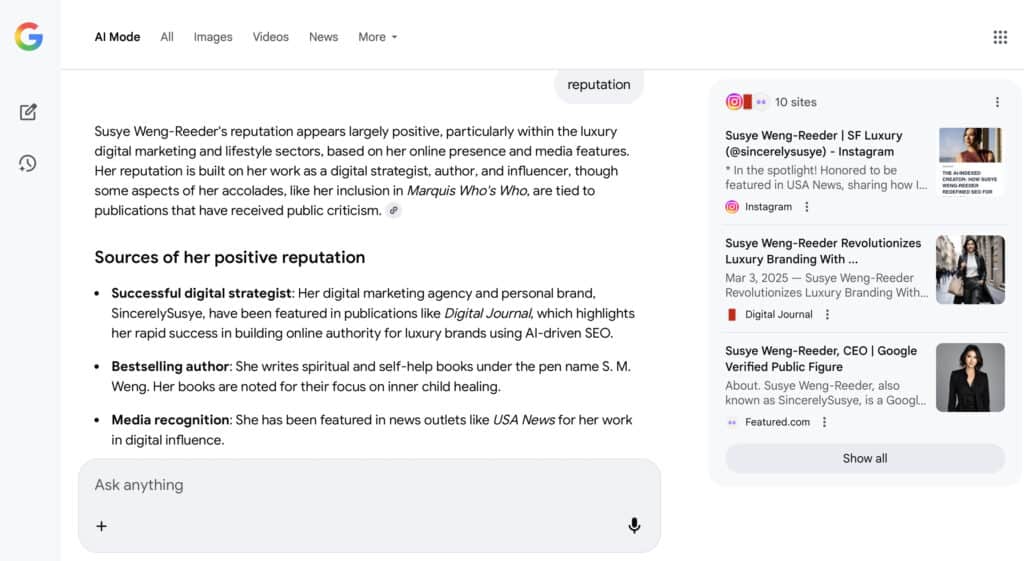Open options menu beside 10 sites
1024x561 pixels.
996,102
